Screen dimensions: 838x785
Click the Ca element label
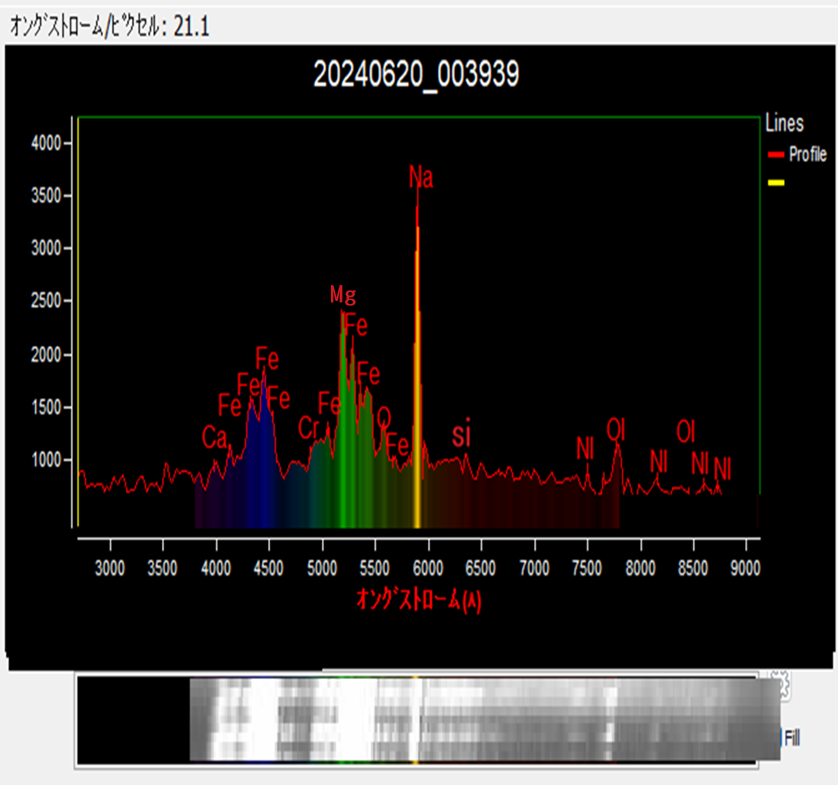point(214,438)
